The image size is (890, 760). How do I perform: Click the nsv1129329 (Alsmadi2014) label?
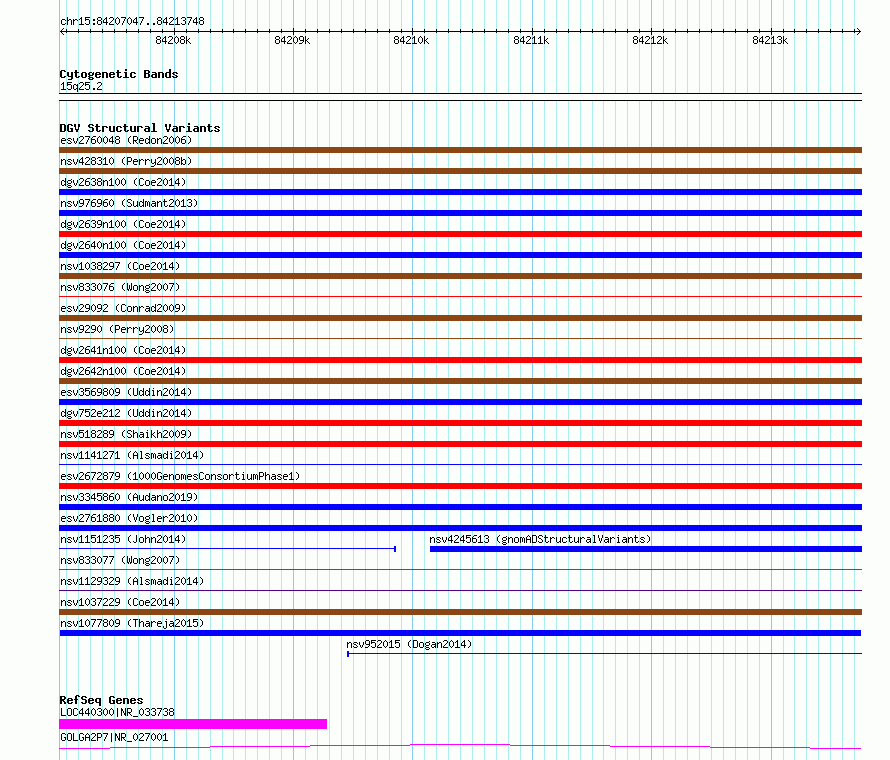(x=132, y=581)
